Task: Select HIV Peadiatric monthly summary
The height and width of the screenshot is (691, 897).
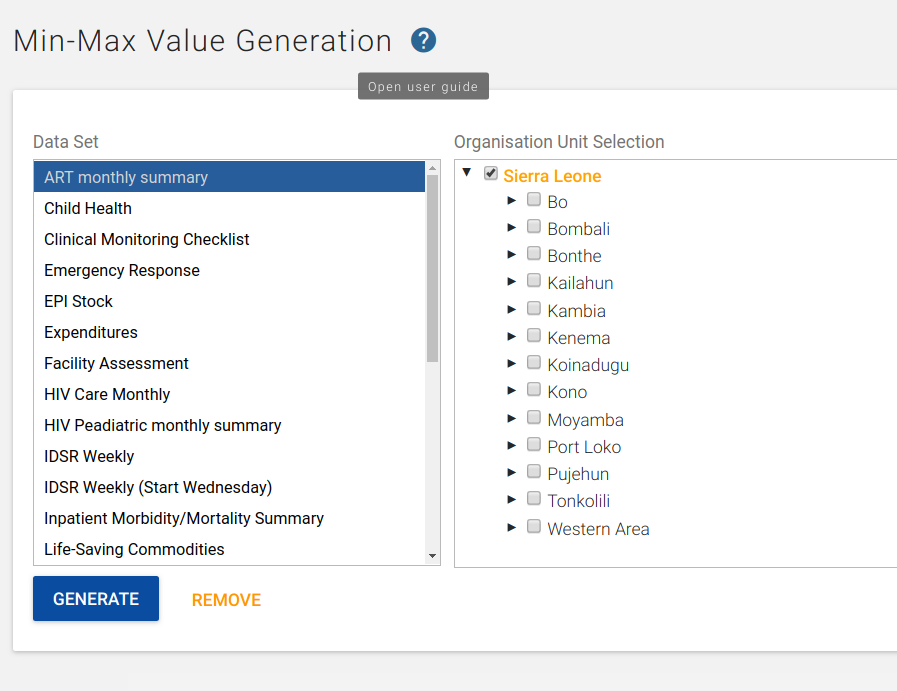Action: point(229,424)
